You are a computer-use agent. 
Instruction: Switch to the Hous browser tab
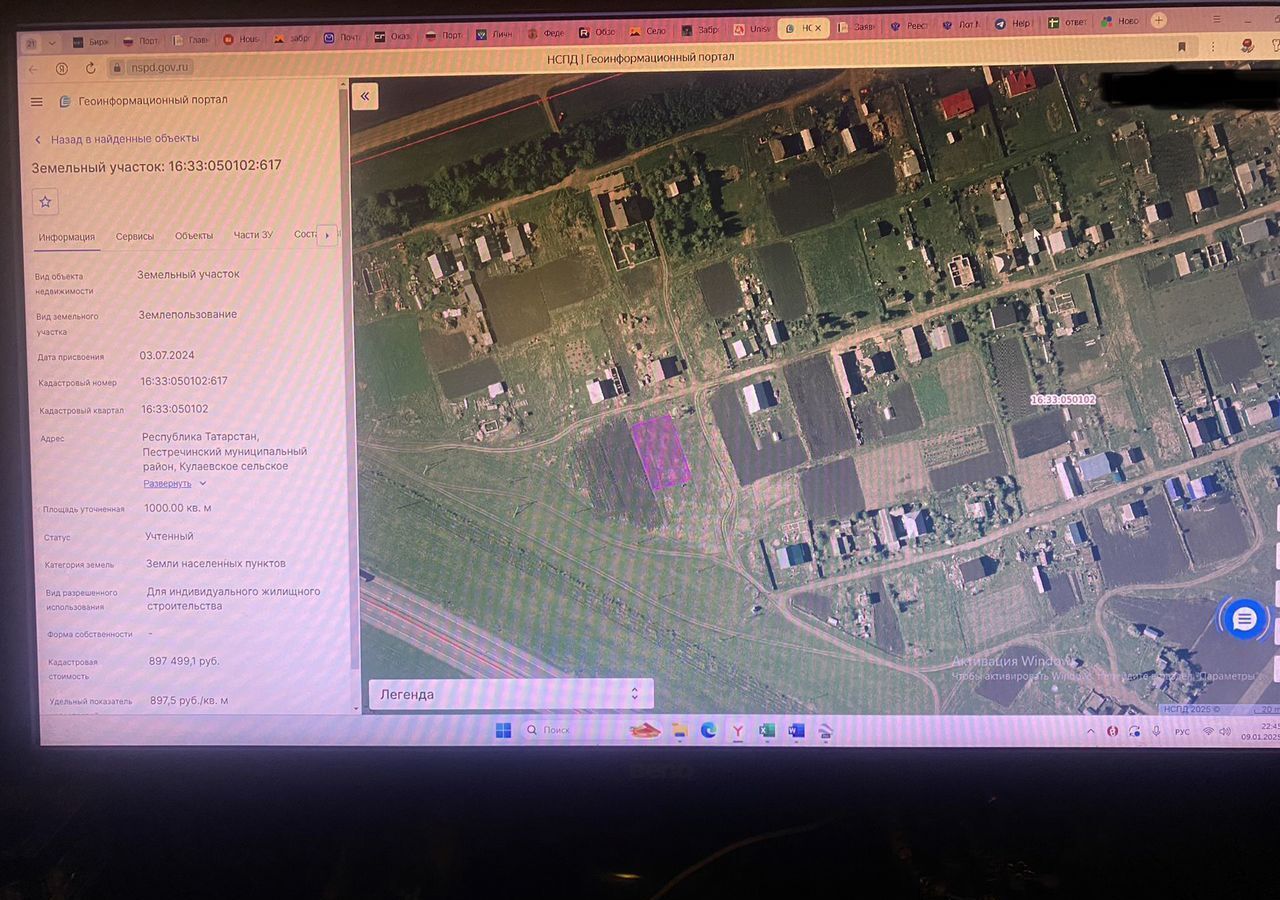click(240, 39)
